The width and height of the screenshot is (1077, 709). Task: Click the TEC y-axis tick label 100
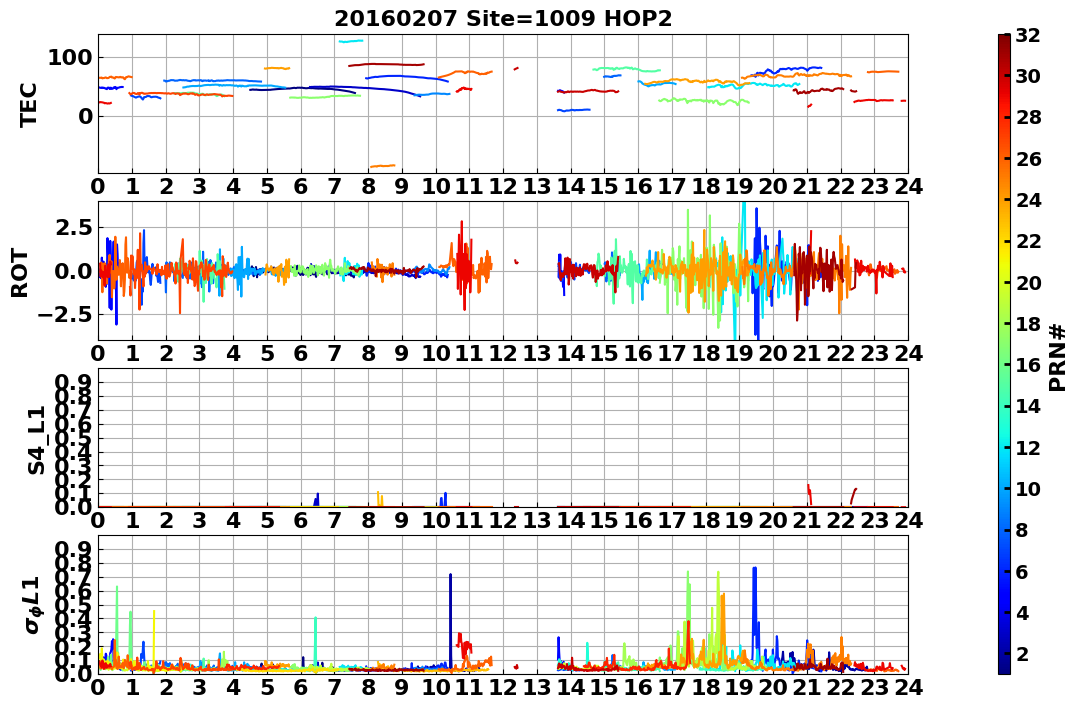click(69, 58)
